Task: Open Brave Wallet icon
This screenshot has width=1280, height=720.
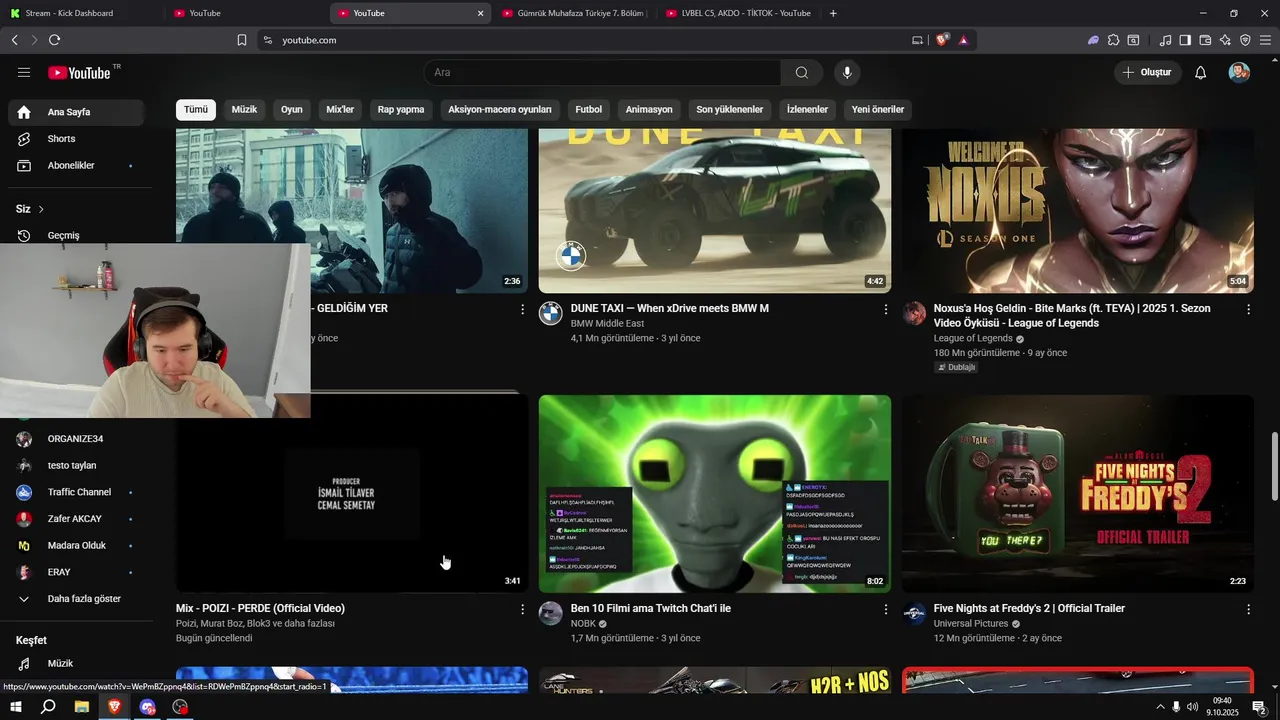Action: click(1205, 40)
